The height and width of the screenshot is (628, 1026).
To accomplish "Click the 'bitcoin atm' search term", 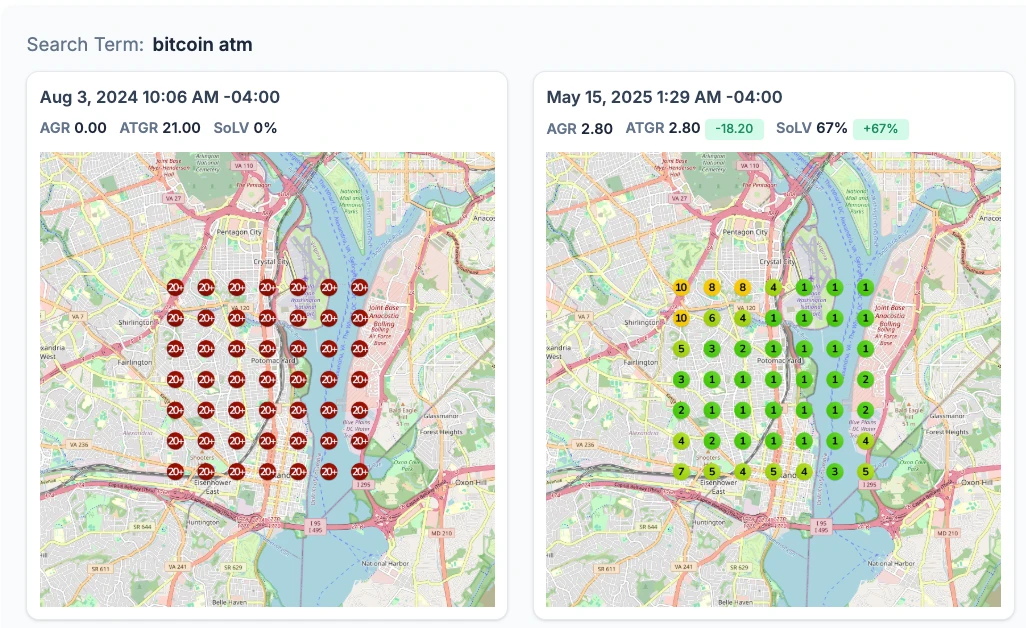I will (202, 44).
